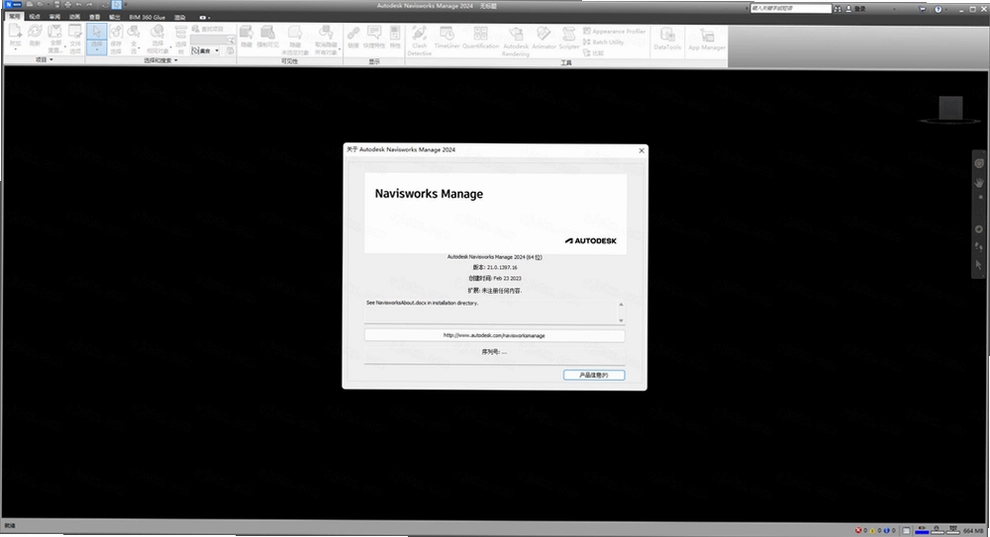Click the sheet browser icon in status bar
The height and width of the screenshot is (537, 990).
point(906,531)
